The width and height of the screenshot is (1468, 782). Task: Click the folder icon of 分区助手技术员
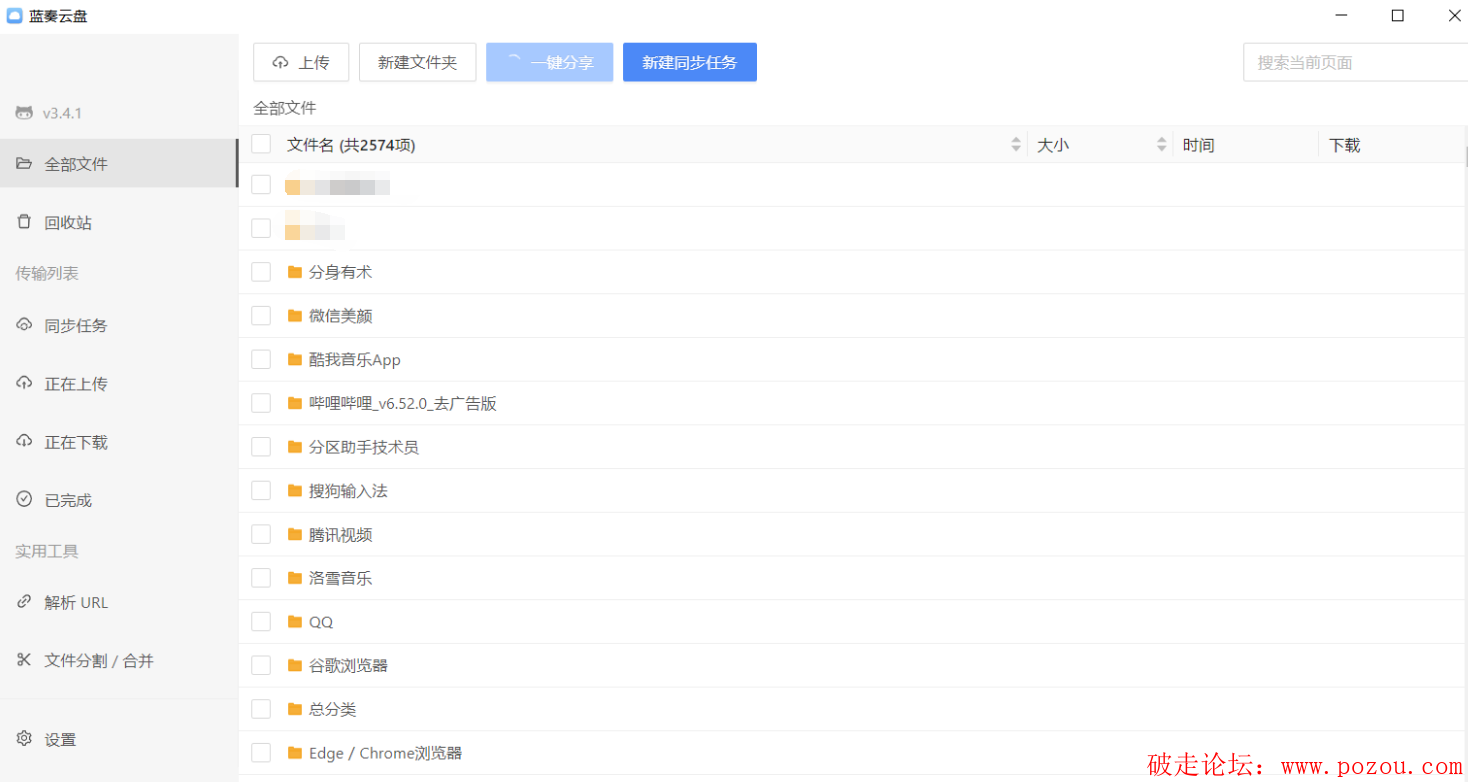pos(295,447)
